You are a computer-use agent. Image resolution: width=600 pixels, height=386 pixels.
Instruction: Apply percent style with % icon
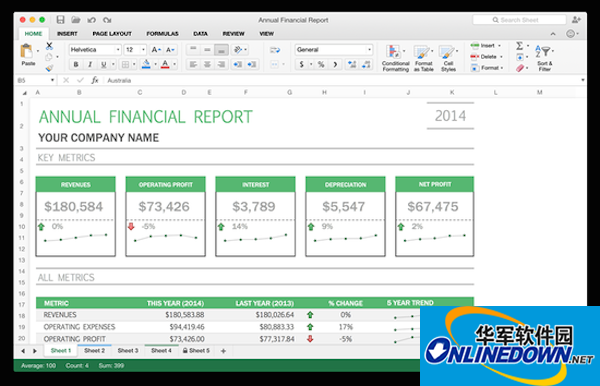[321, 64]
